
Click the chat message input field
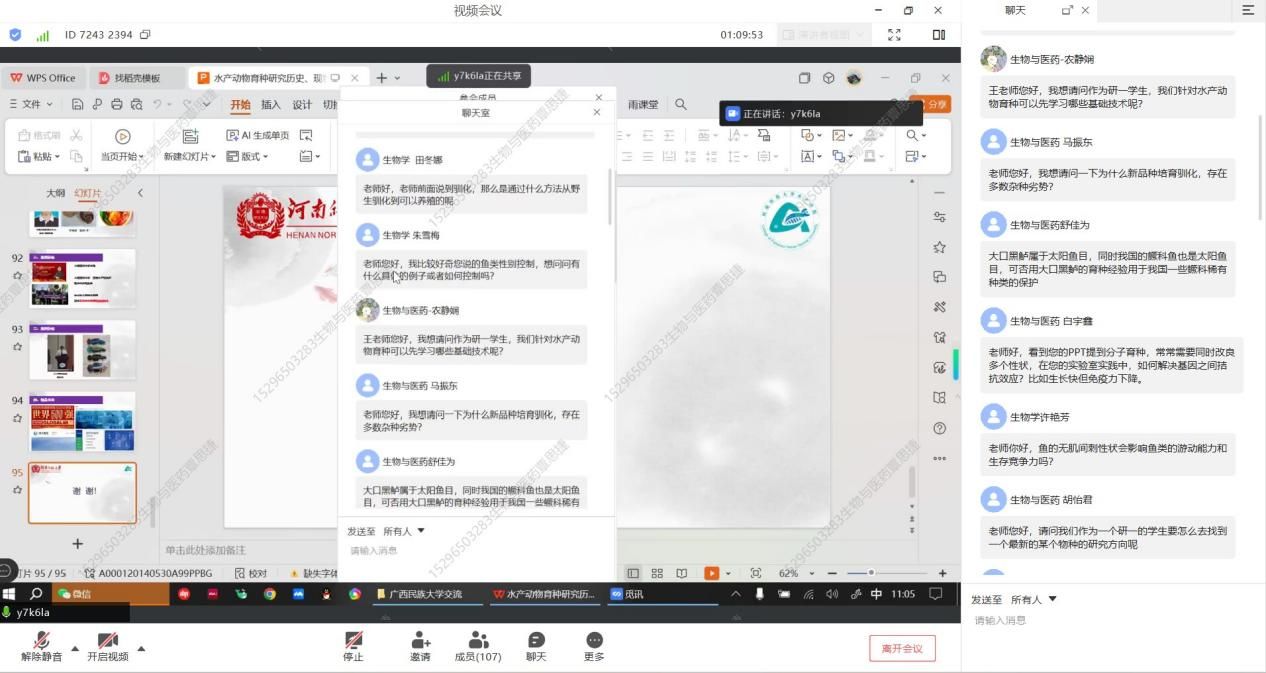coord(1100,621)
